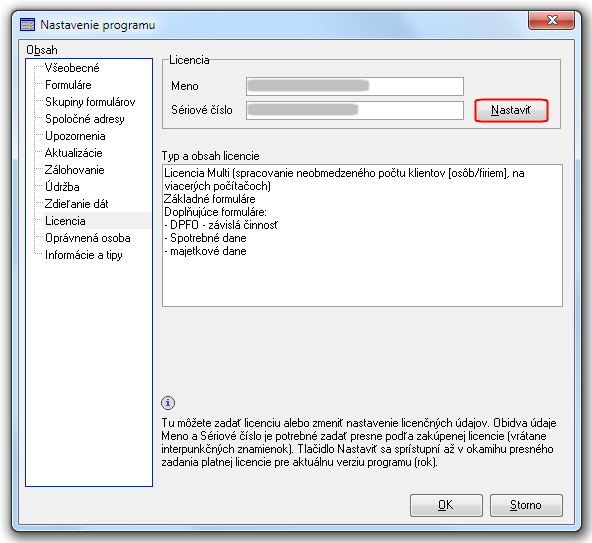Image resolution: width=592 pixels, height=543 pixels.
Task: Open the Formuláre settings page
Action: (x=68, y=85)
